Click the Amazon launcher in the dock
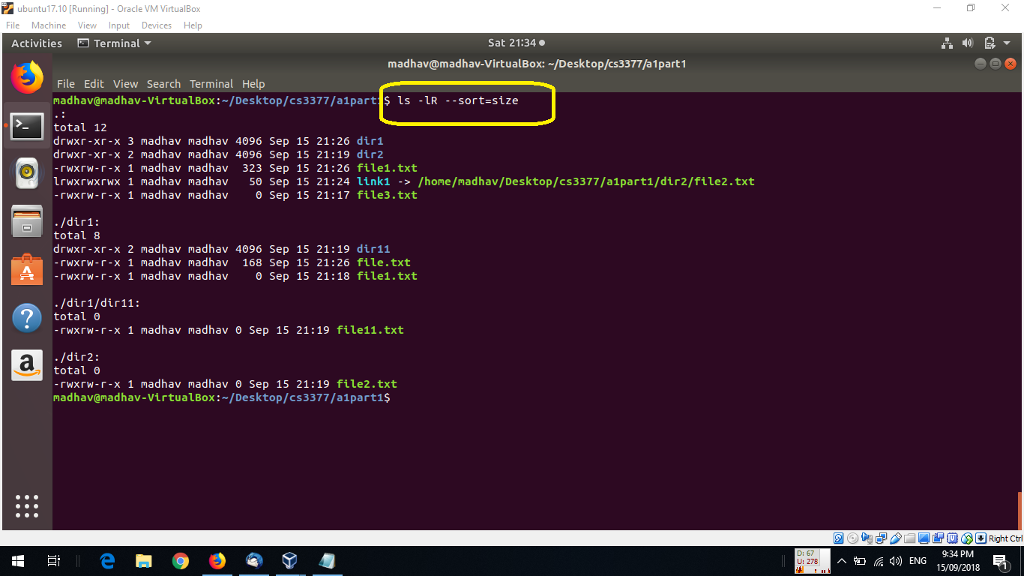Viewport: 1024px width, 576px height. 26,364
